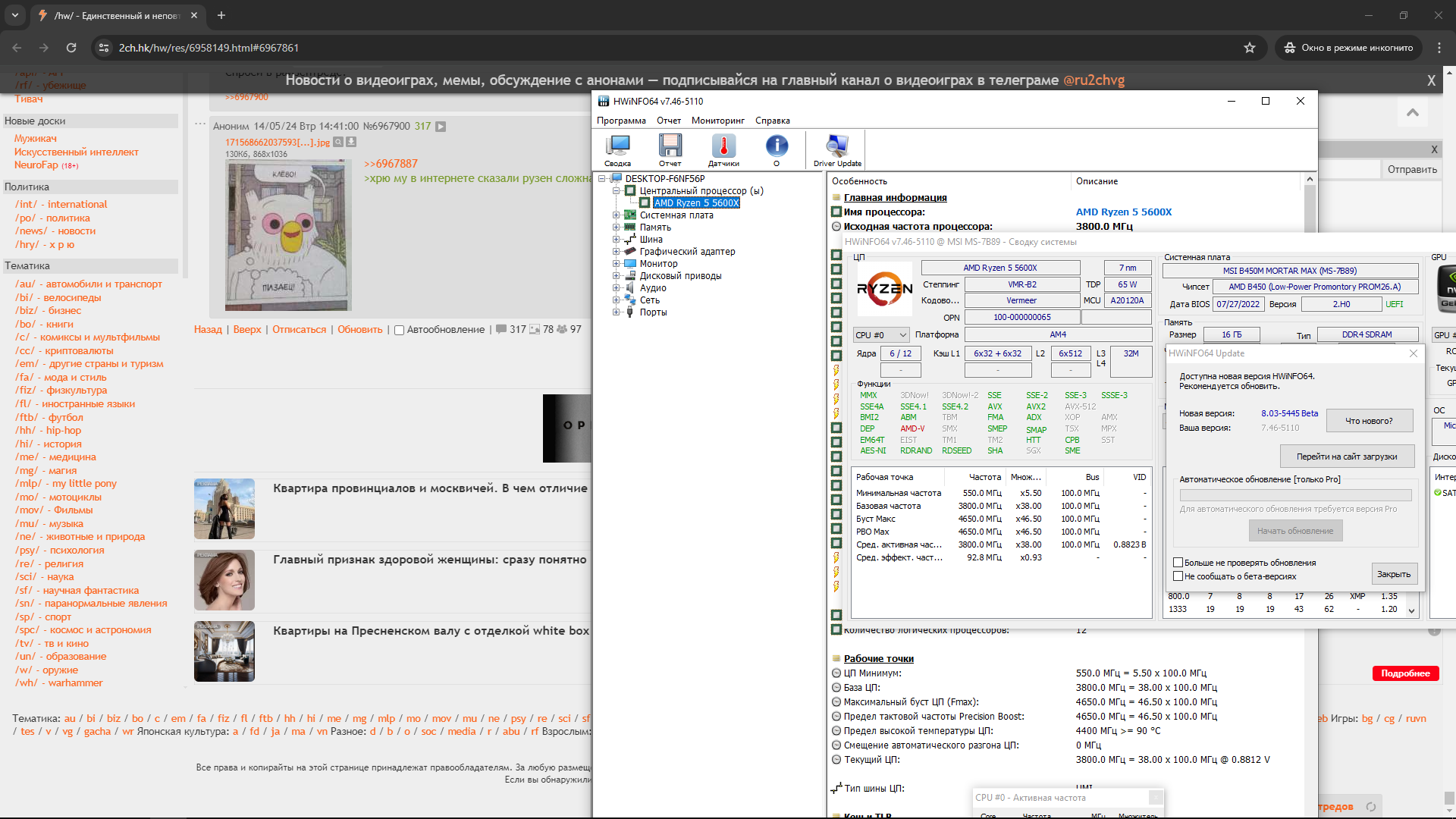Open the Датчики thermometer sensors icon
Image resolution: width=1456 pixels, height=819 pixels.
tap(723, 149)
